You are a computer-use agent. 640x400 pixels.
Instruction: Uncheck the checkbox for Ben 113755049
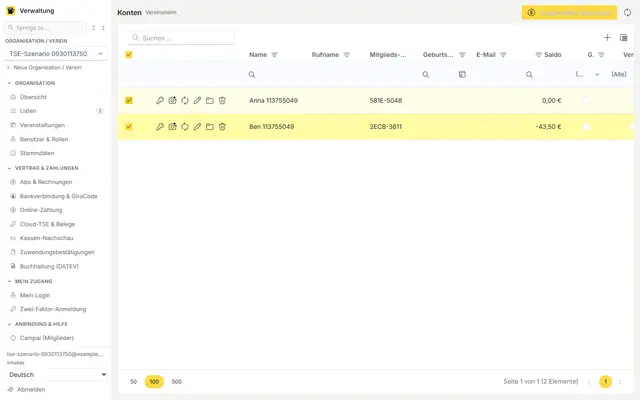(129, 127)
